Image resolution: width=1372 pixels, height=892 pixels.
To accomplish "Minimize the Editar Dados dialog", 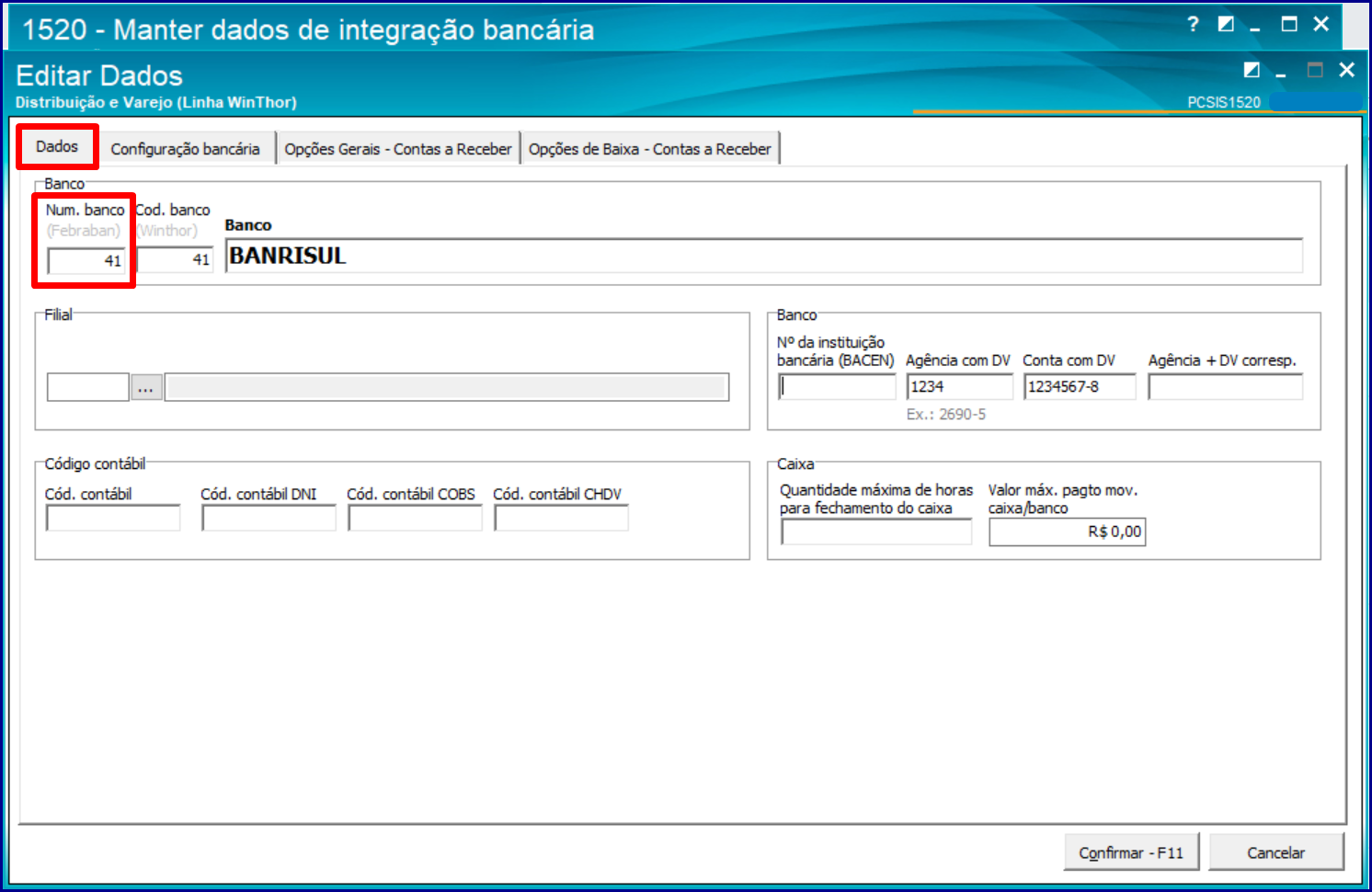I will coord(1281,73).
